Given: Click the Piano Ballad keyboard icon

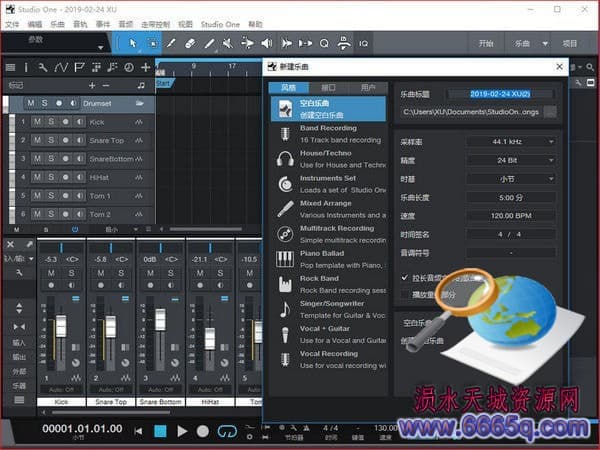Looking at the screenshot, I should (x=285, y=259).
